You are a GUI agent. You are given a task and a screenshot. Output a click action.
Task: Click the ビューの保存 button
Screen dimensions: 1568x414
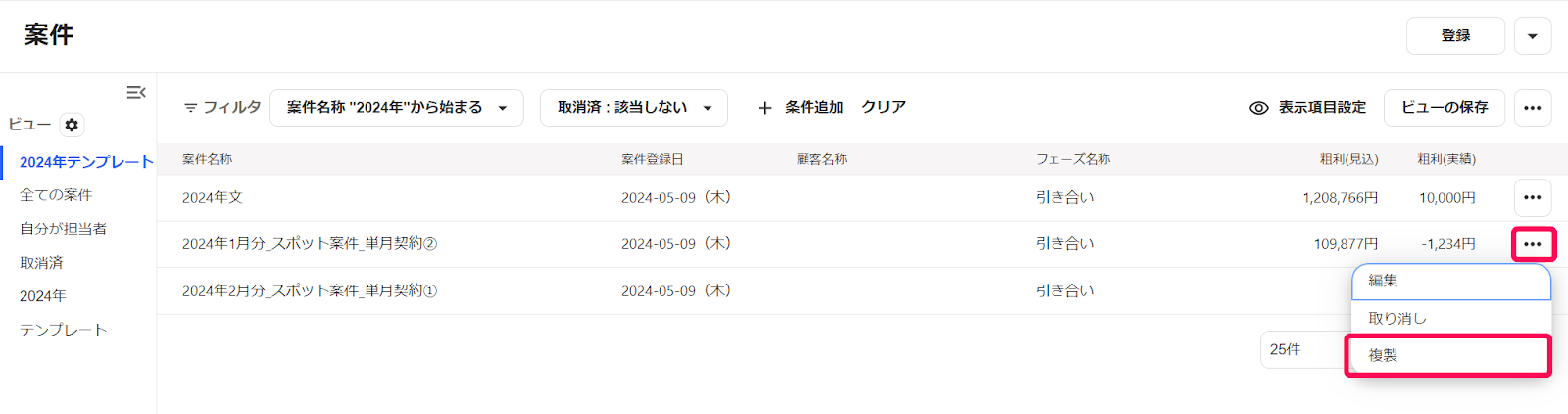pyautogui.click(x=1445, y=108)
